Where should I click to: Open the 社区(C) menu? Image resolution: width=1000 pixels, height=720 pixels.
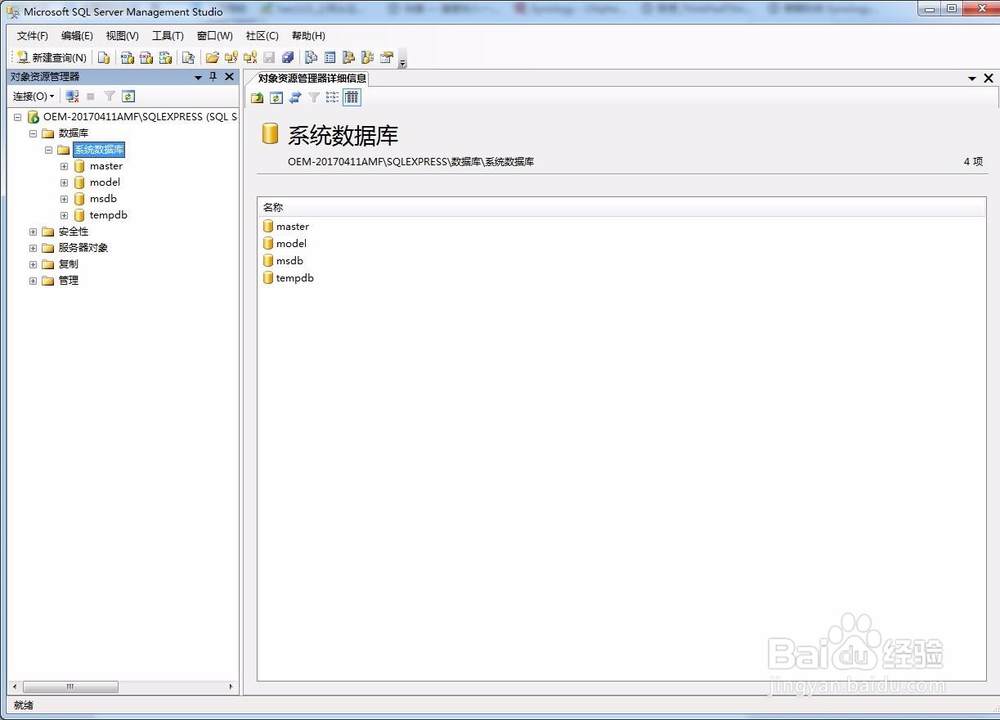(x=262, y=36)
